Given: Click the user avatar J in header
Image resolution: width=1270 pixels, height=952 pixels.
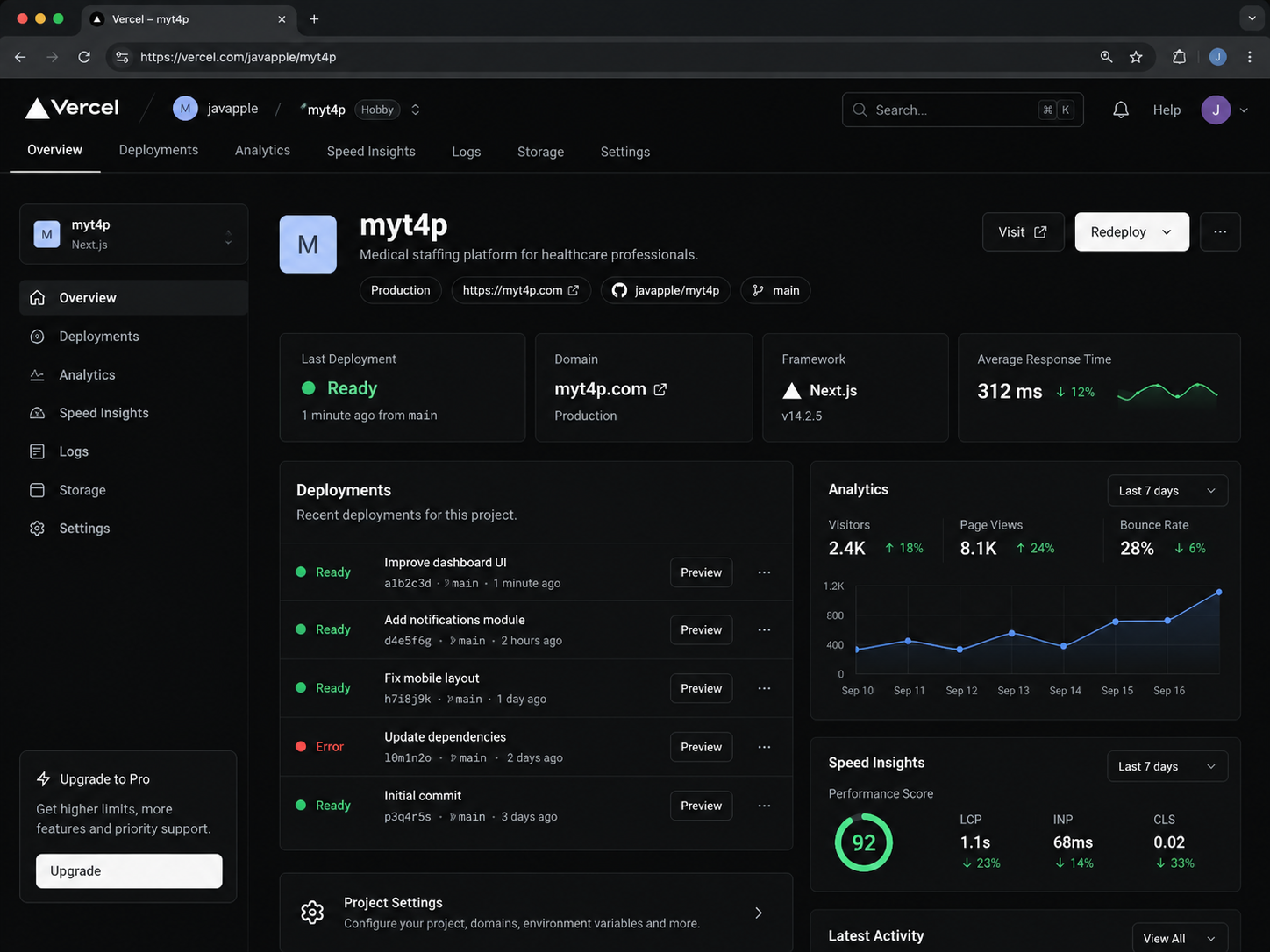Looking at the screenshot, I should [1216, 110].
